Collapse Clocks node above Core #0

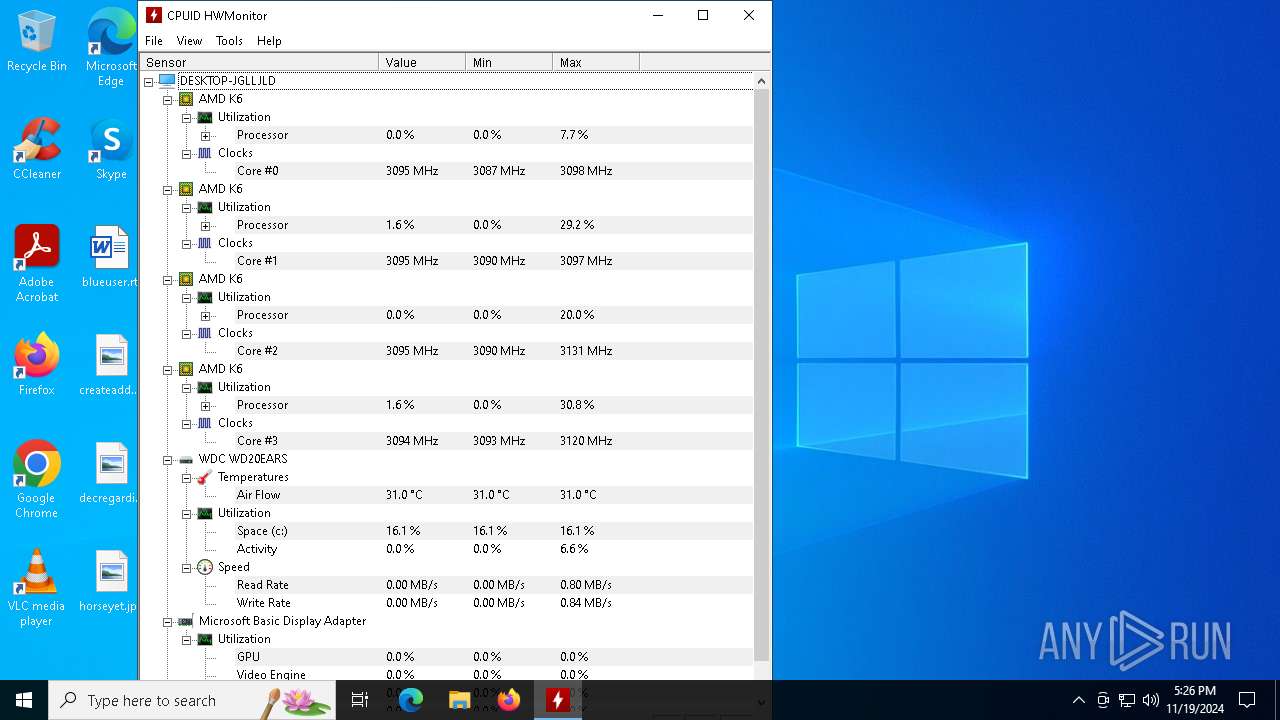[187, 153]
